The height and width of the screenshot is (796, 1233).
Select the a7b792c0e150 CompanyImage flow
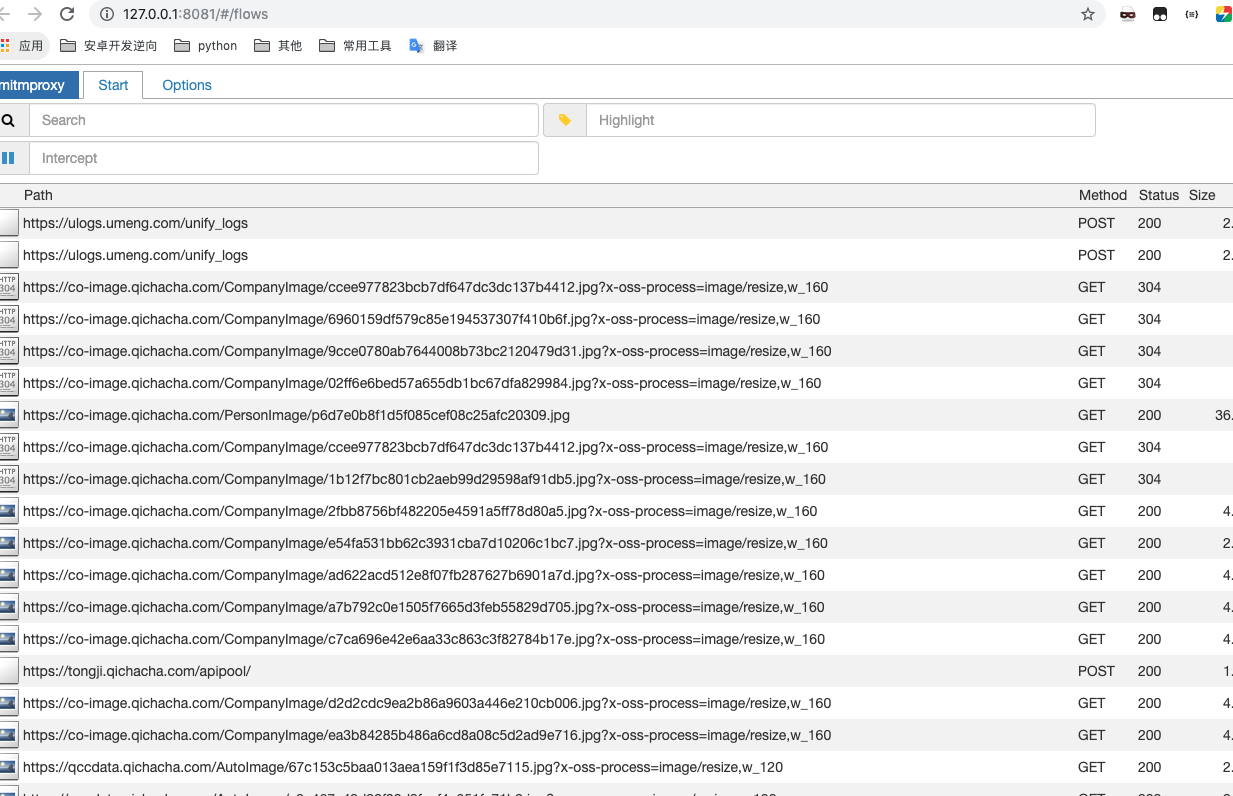point(616,607)
